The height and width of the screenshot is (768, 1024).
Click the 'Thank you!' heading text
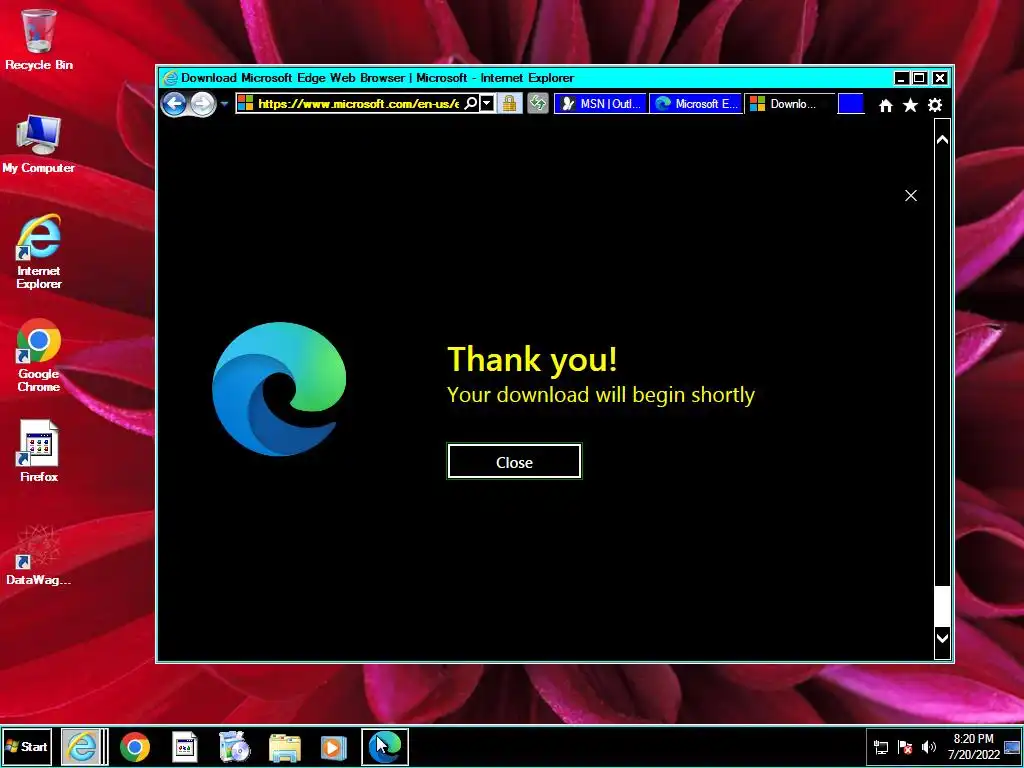pyautogui.click(x=532, y=359)
